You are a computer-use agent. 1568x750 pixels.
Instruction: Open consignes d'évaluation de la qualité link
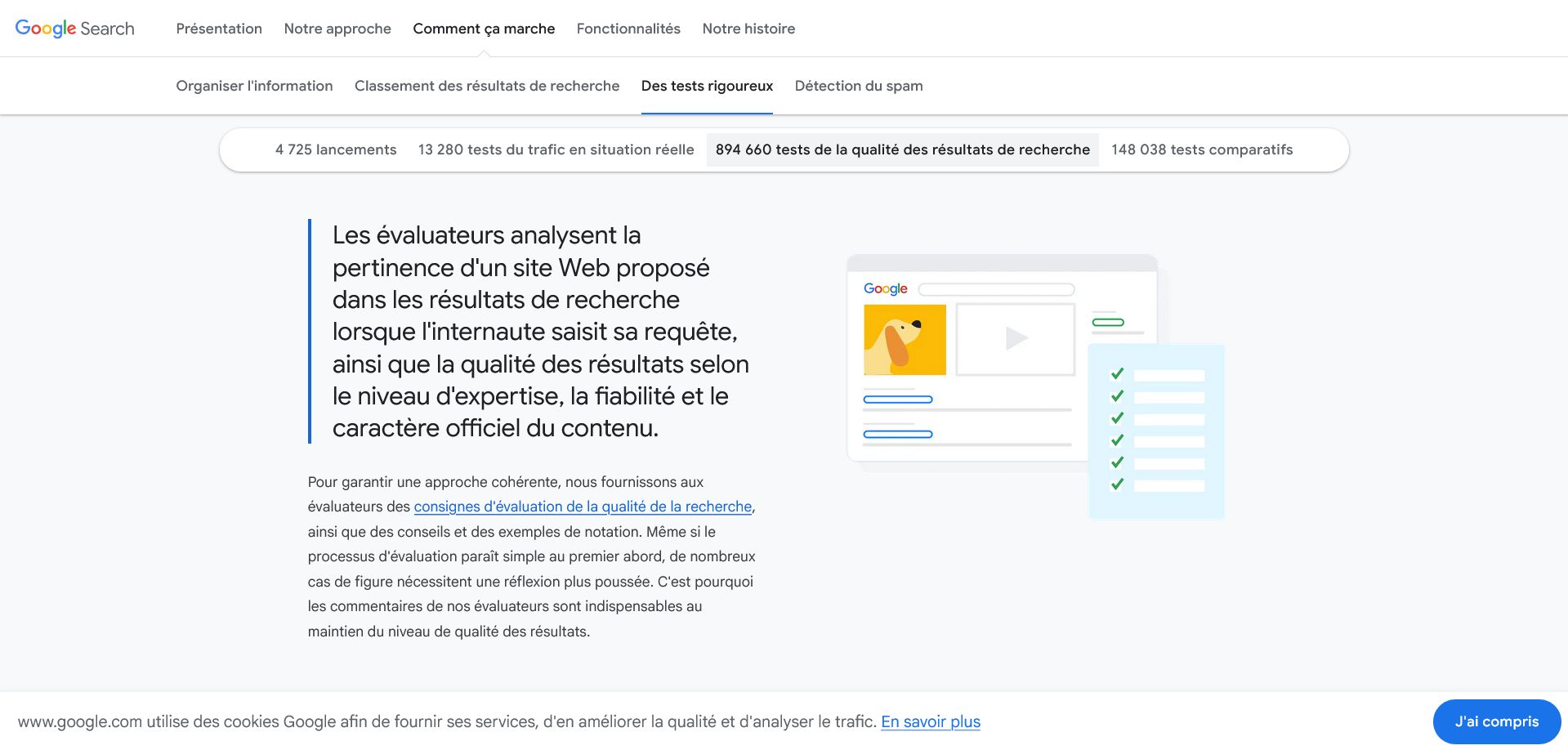coord(583,507)
